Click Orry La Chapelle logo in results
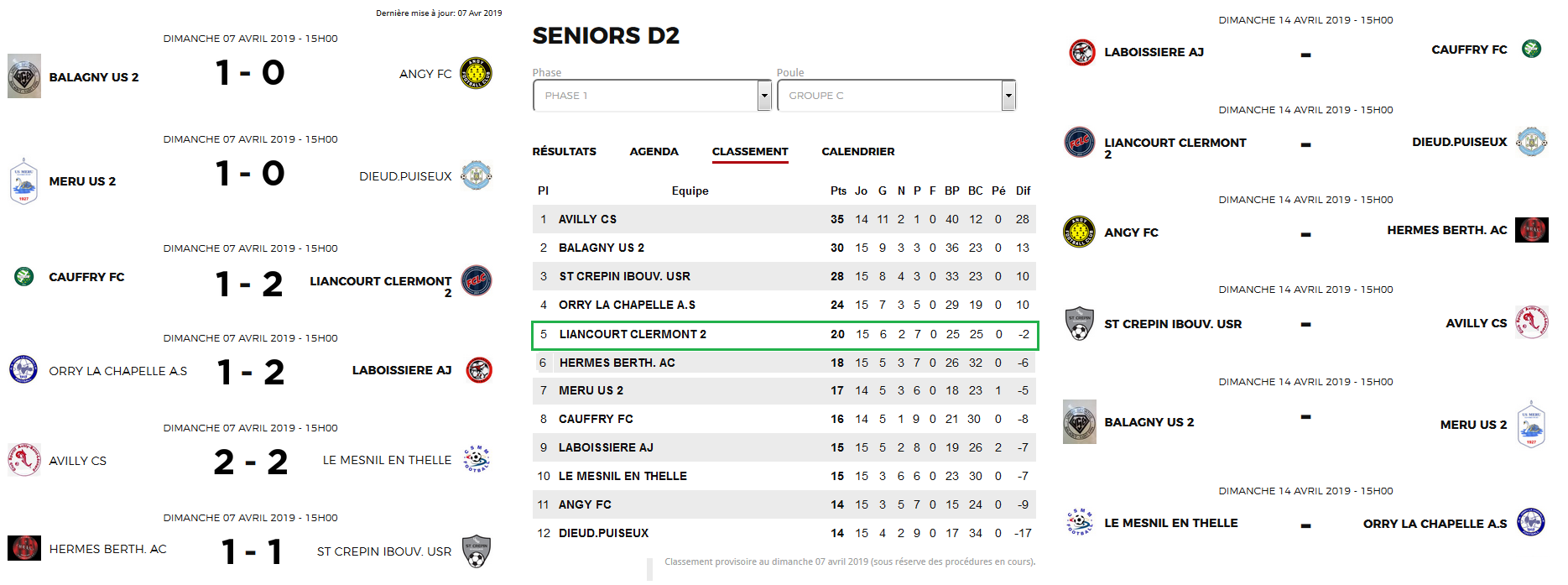The image size is (1568, 585). [23, 369]
